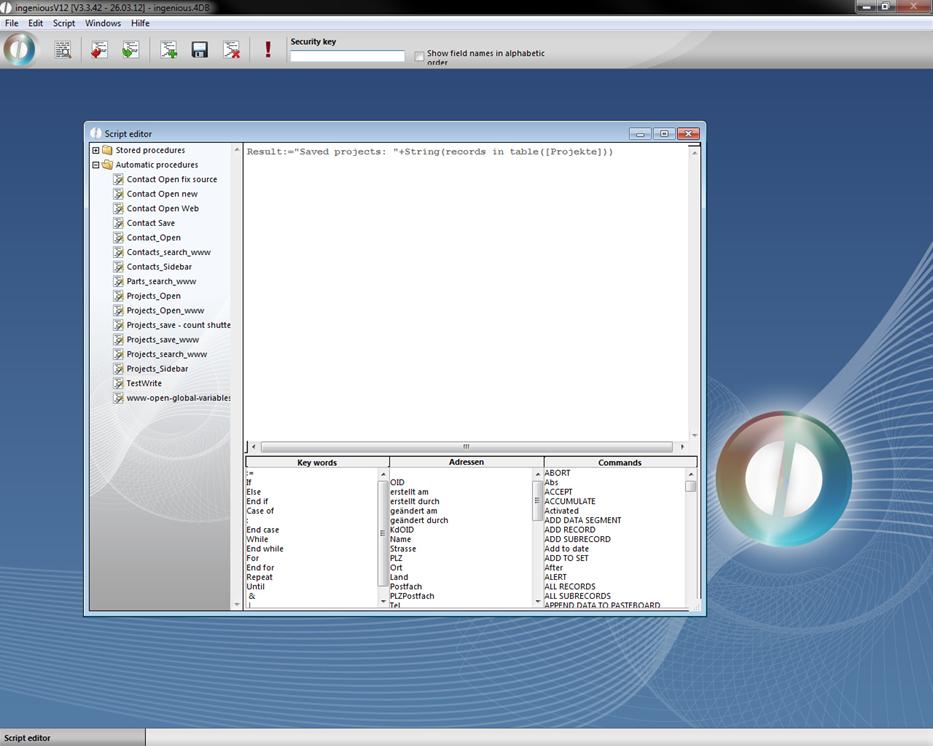Open the Windows menu
This screenshot has height=746, width=933.
coord(103,23)
